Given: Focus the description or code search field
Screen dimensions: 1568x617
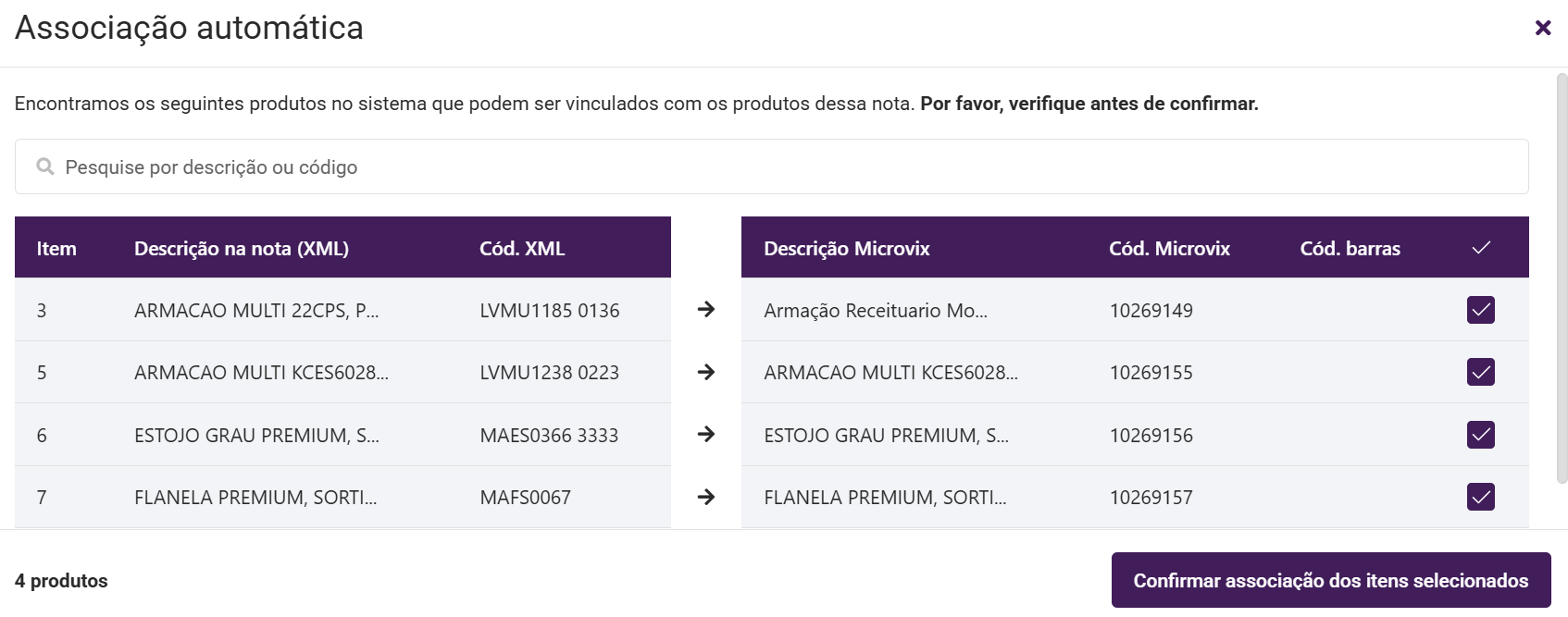Looking at the screenshot, I should (x=771, y=167).
